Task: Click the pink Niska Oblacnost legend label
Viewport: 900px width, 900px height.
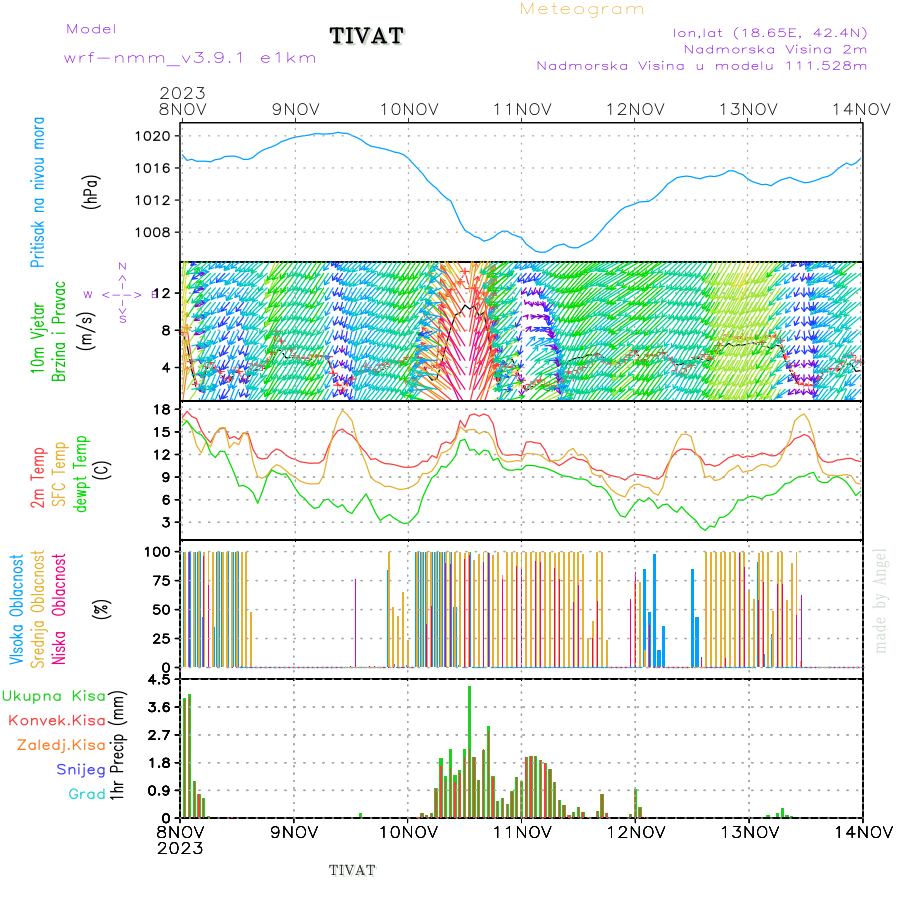Action: (x=59, y=610)
